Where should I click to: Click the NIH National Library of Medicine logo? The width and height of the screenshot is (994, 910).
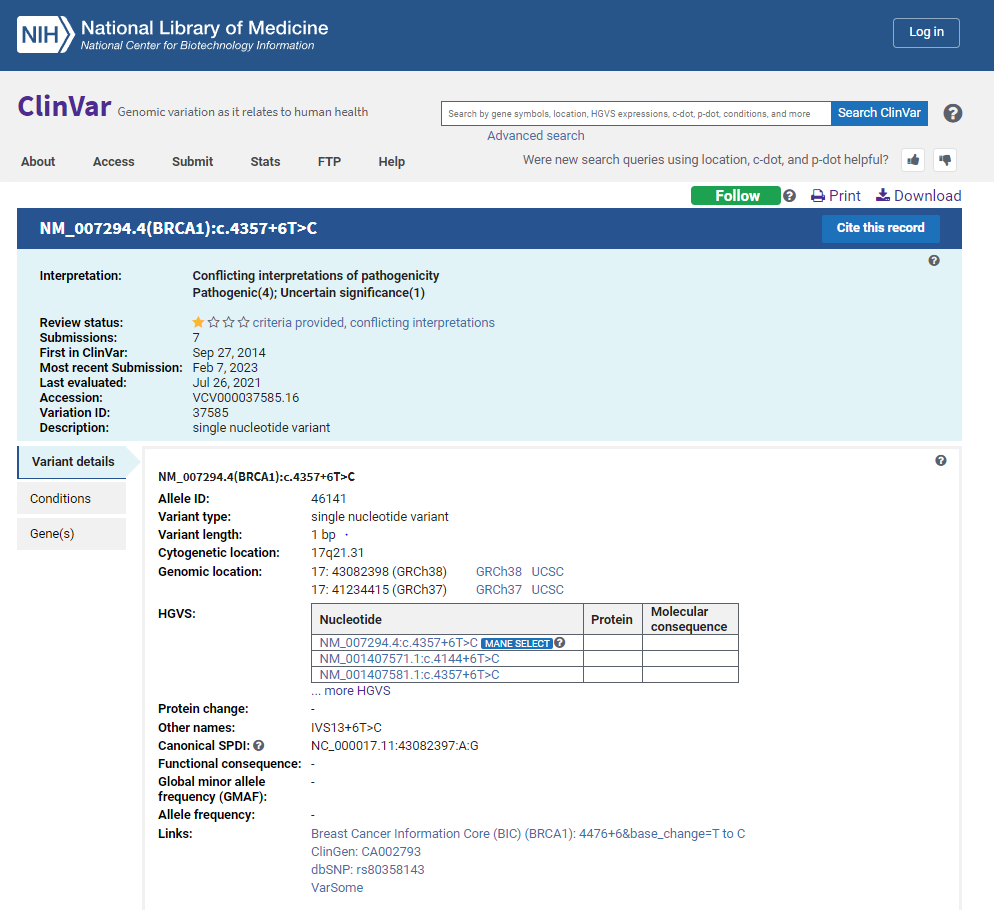pos(172,35)
